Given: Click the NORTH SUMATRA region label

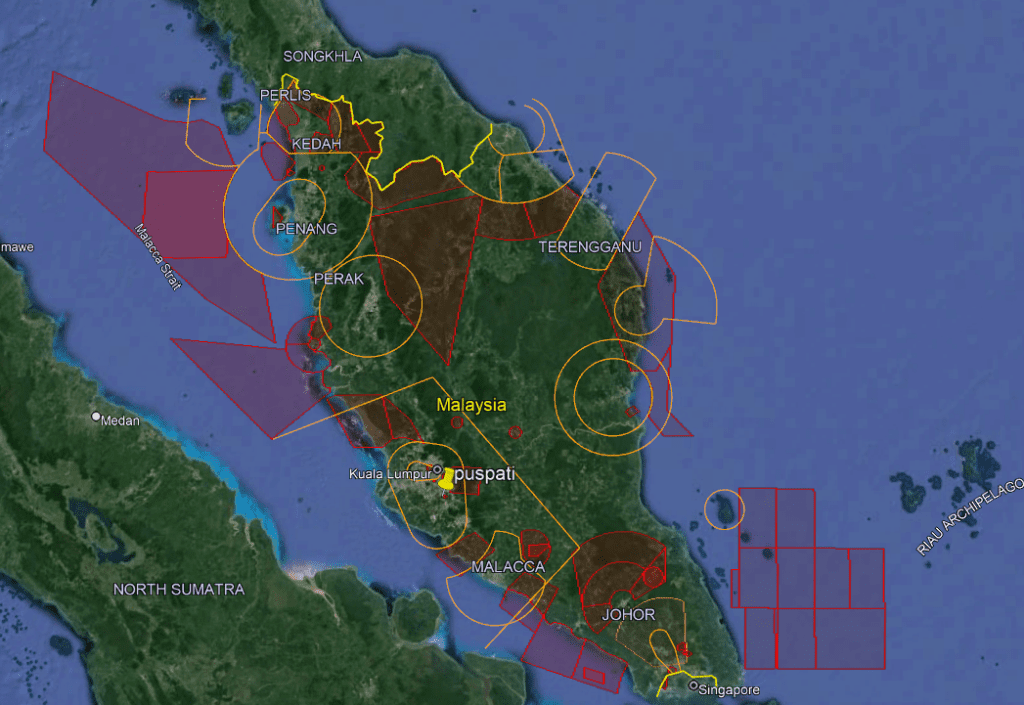Looking at the screenshot, I should [x=178, y=589].
